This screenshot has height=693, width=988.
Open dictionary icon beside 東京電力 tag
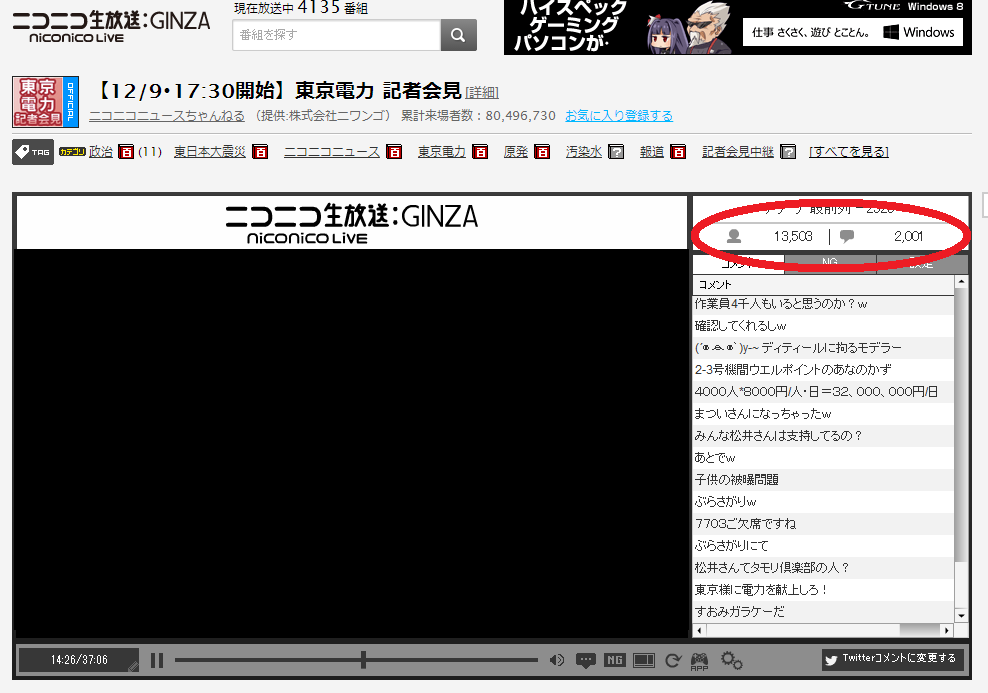pyautogui.click(x=480, y=152)
